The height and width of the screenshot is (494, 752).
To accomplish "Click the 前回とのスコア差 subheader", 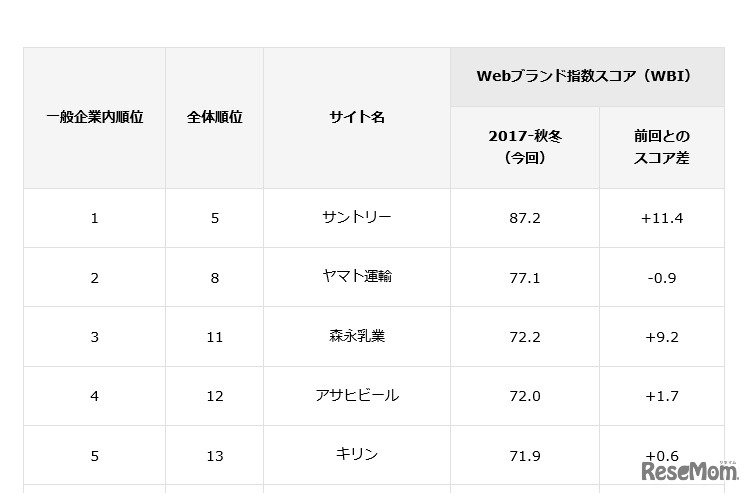I will [x=661, y=146].
